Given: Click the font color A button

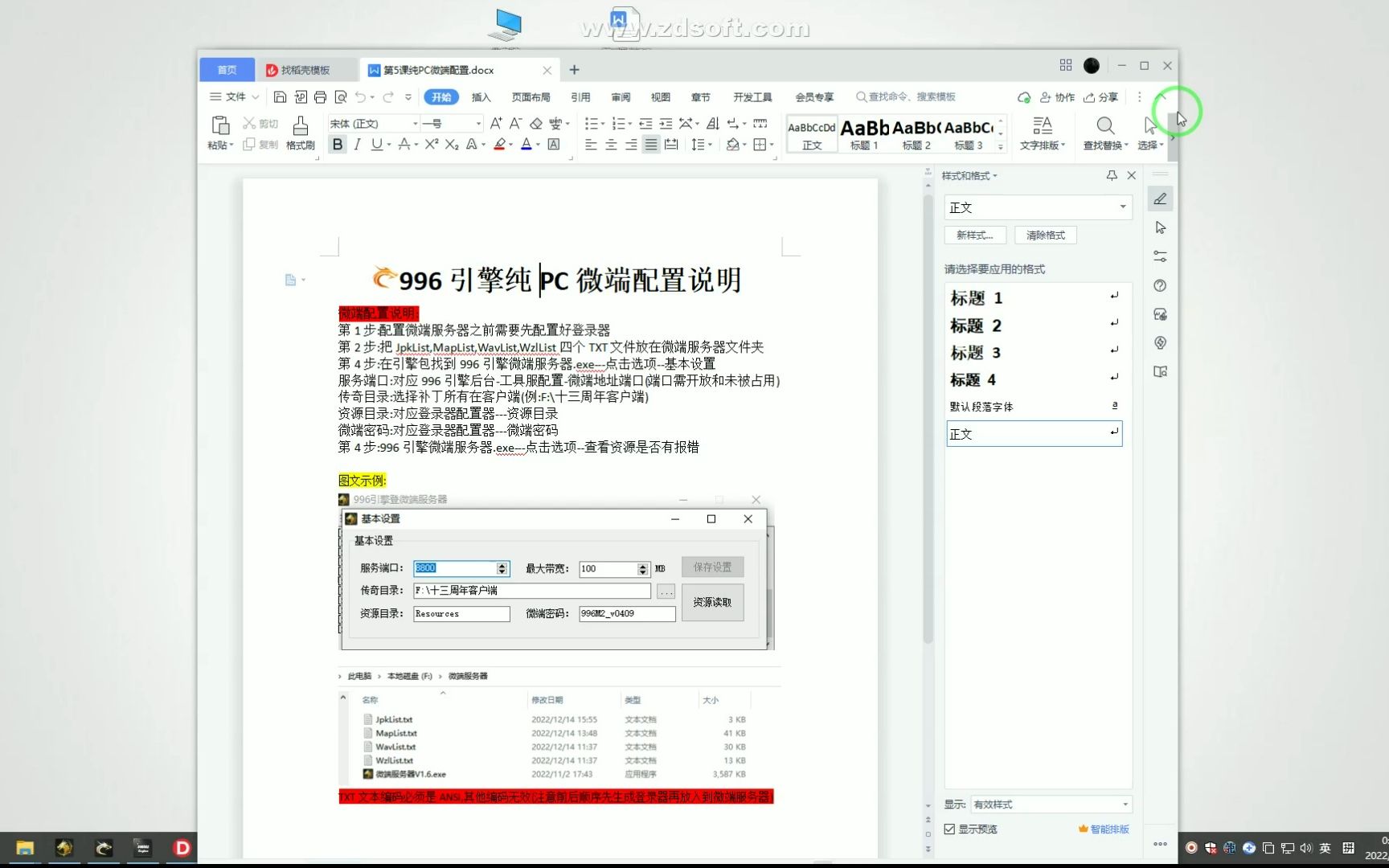Looking at the screenshot, I should pos(526,145).
